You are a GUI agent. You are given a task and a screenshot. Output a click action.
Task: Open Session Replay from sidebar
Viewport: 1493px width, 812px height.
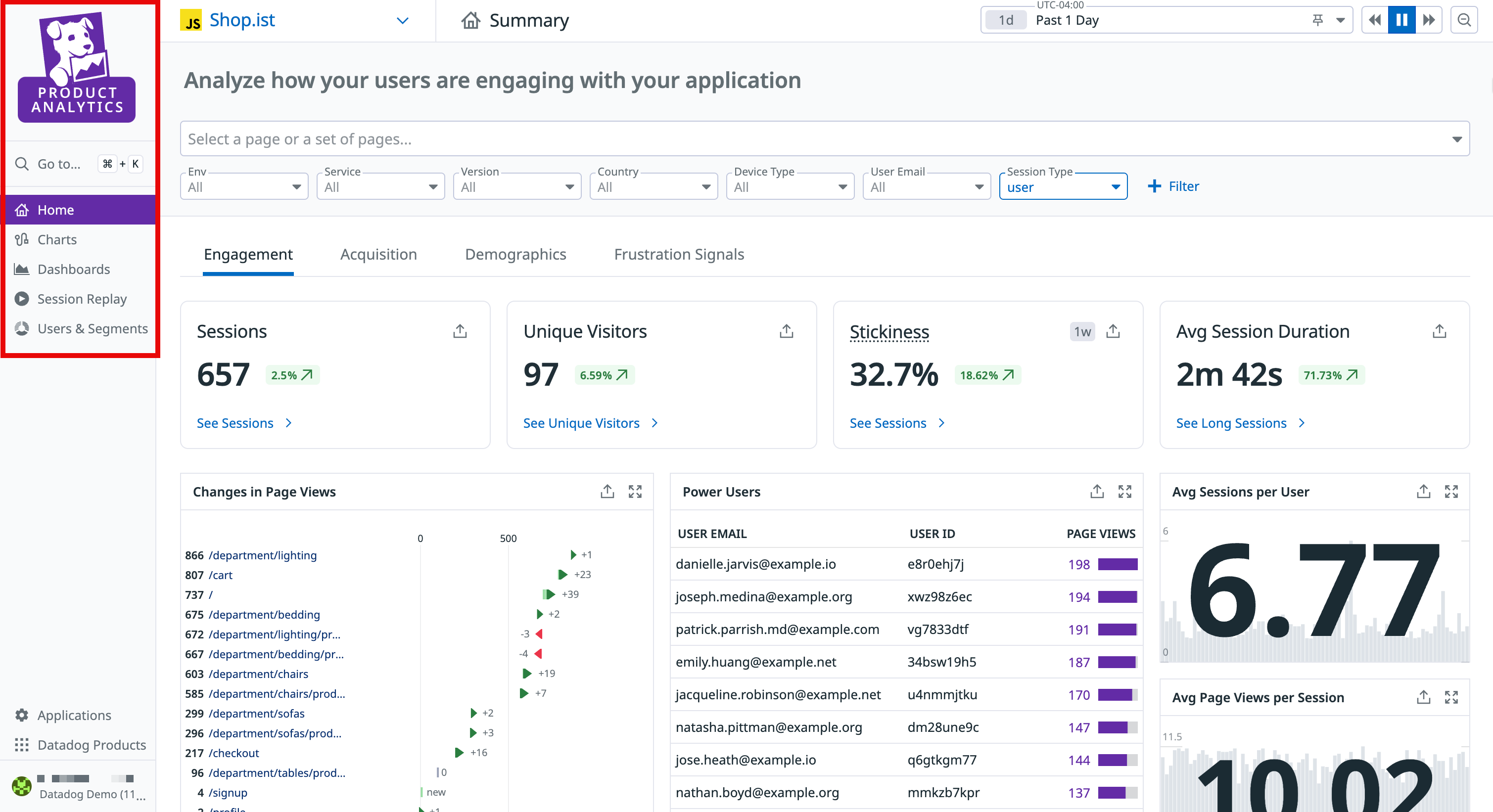[82, 299]
